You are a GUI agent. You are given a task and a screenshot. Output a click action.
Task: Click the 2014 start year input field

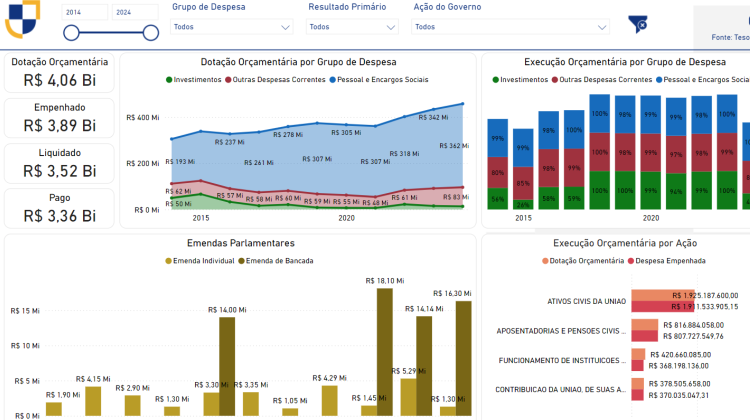coord(82,12)
